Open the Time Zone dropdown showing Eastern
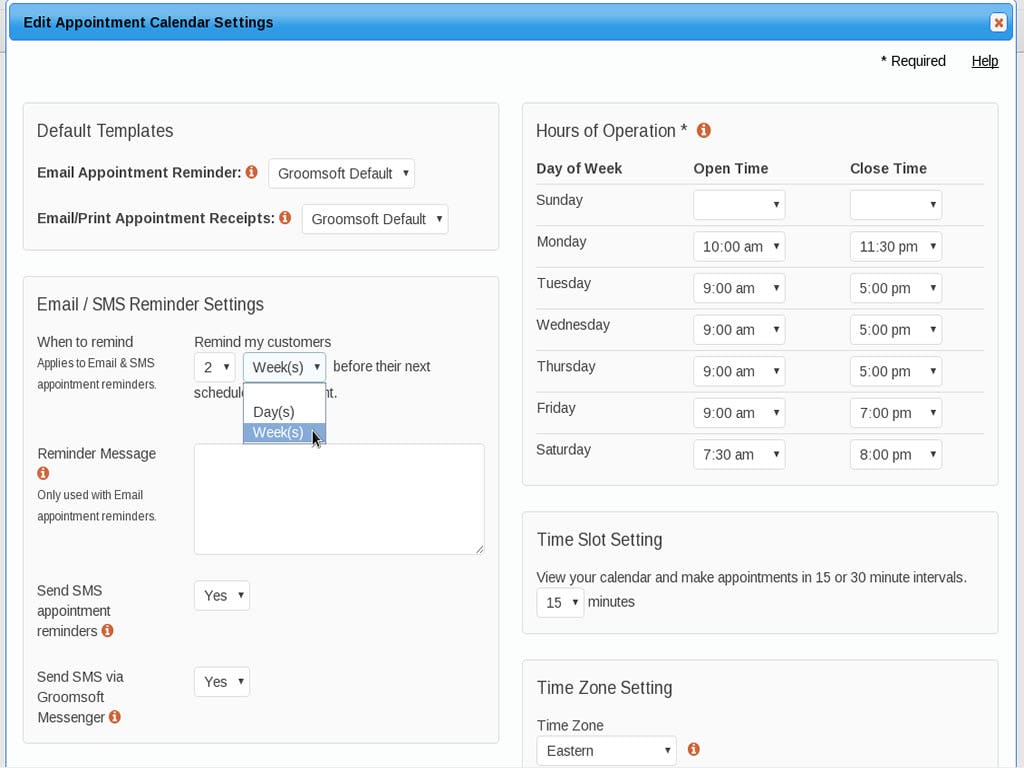This screenshot has height=768, width=1024. [x=605, y=750]
